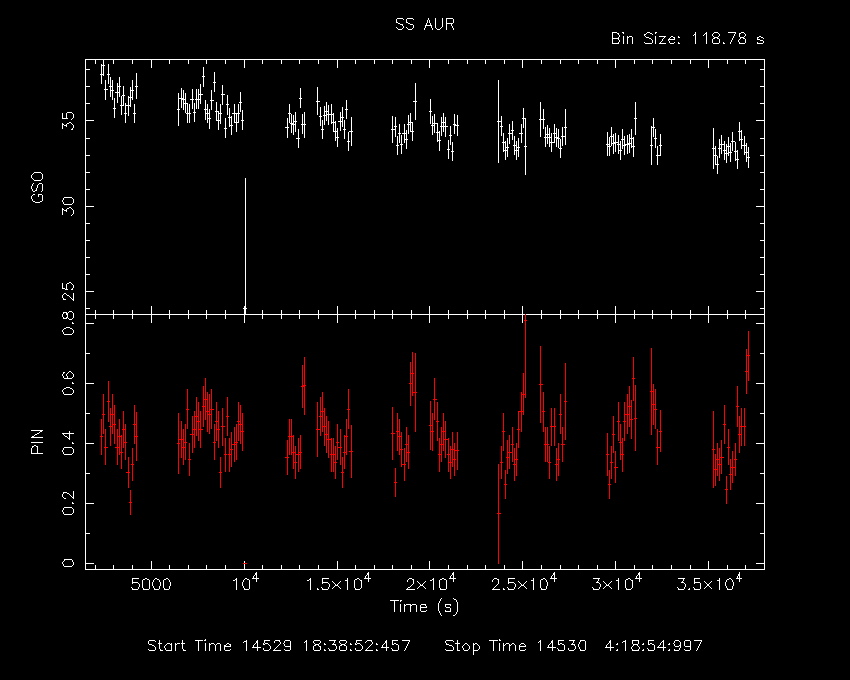
Task: Click the 2×10^4 time axis label
Action: coord(430,583)
